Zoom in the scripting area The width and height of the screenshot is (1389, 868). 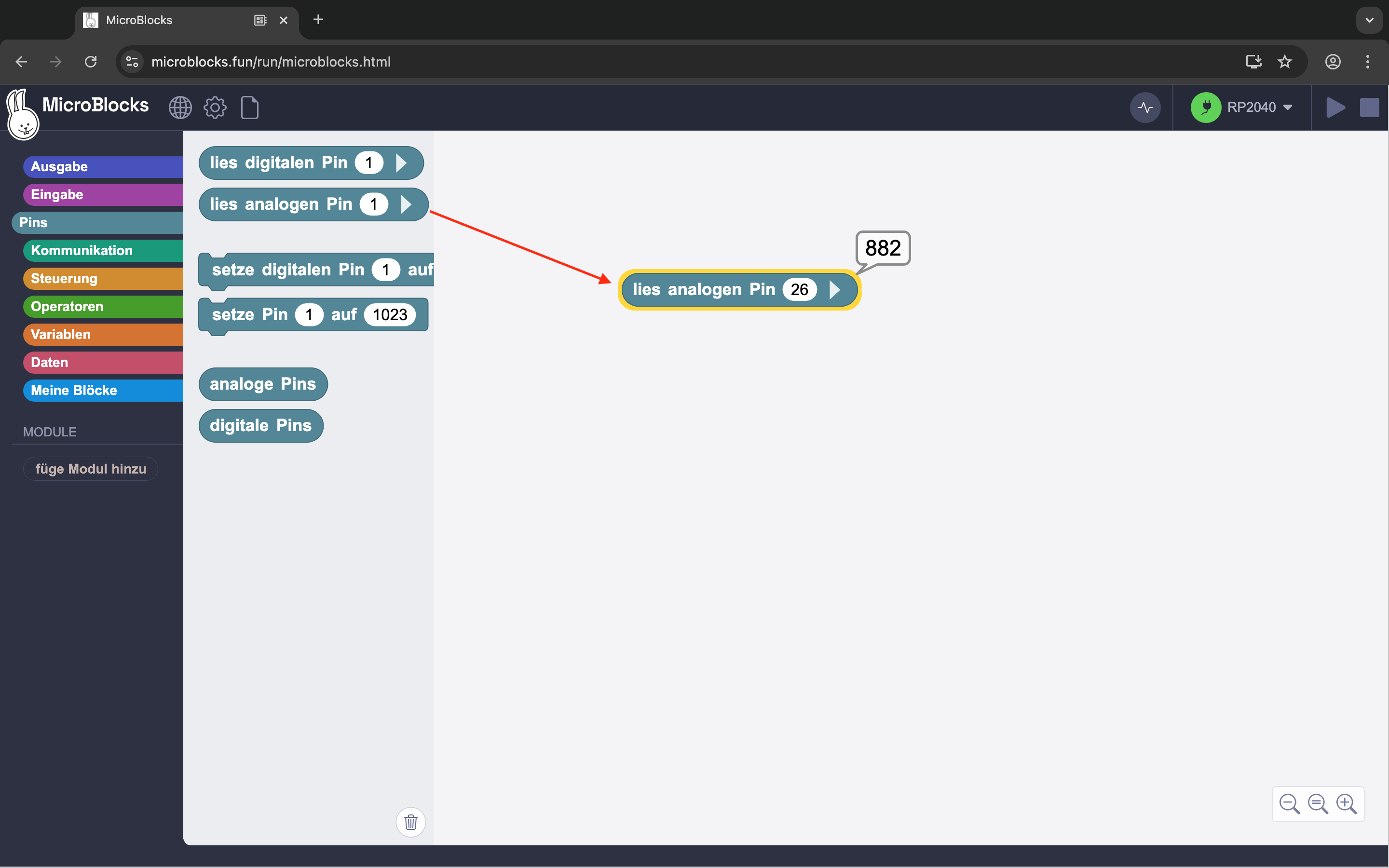coord(1346,804)
